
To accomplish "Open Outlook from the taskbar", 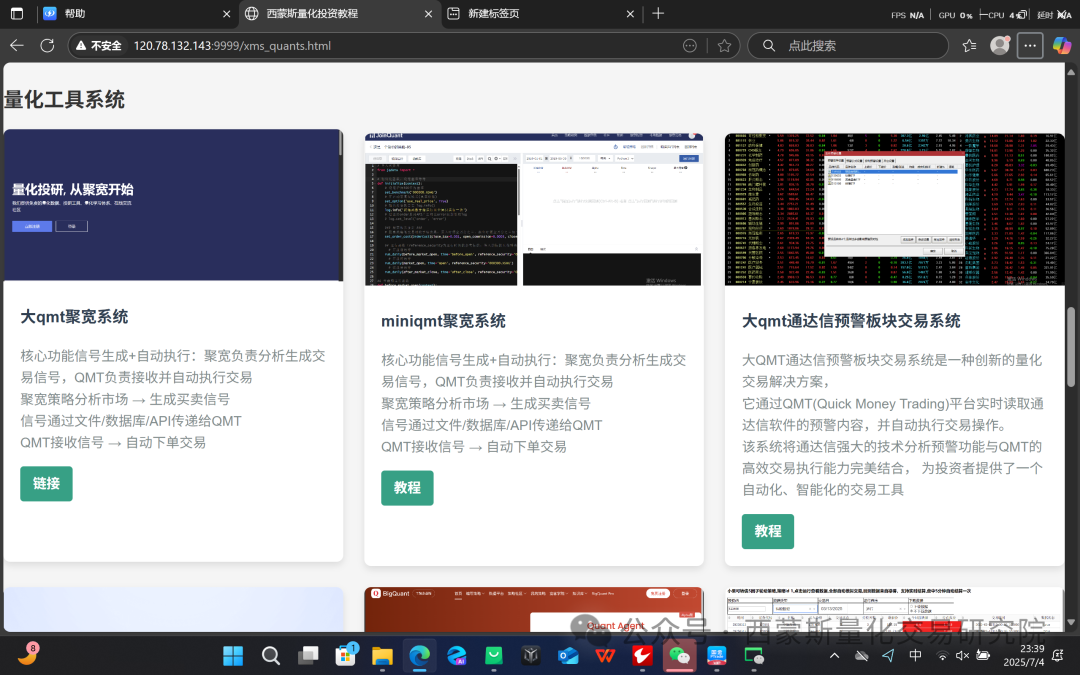I will coord(568,656).
